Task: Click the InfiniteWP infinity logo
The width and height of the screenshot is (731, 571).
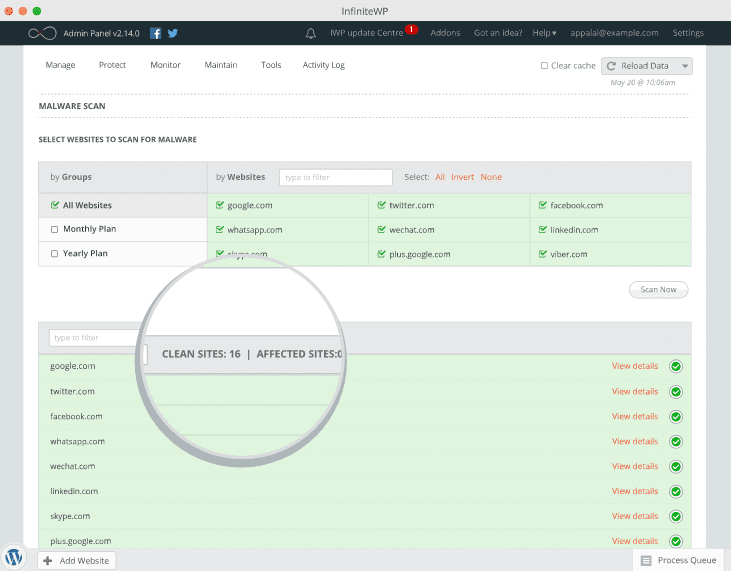Action: coord(42,33)
